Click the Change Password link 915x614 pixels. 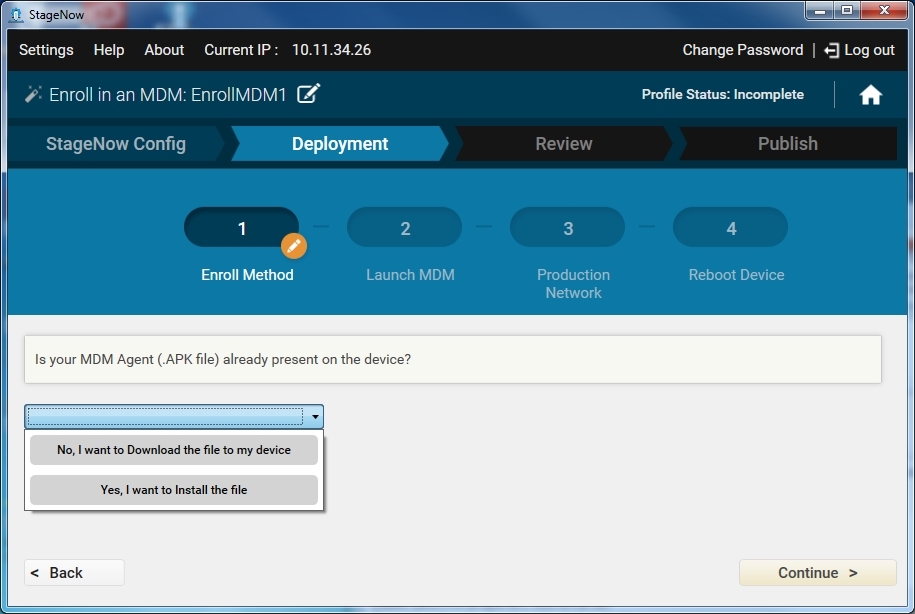tap(742, 50)
